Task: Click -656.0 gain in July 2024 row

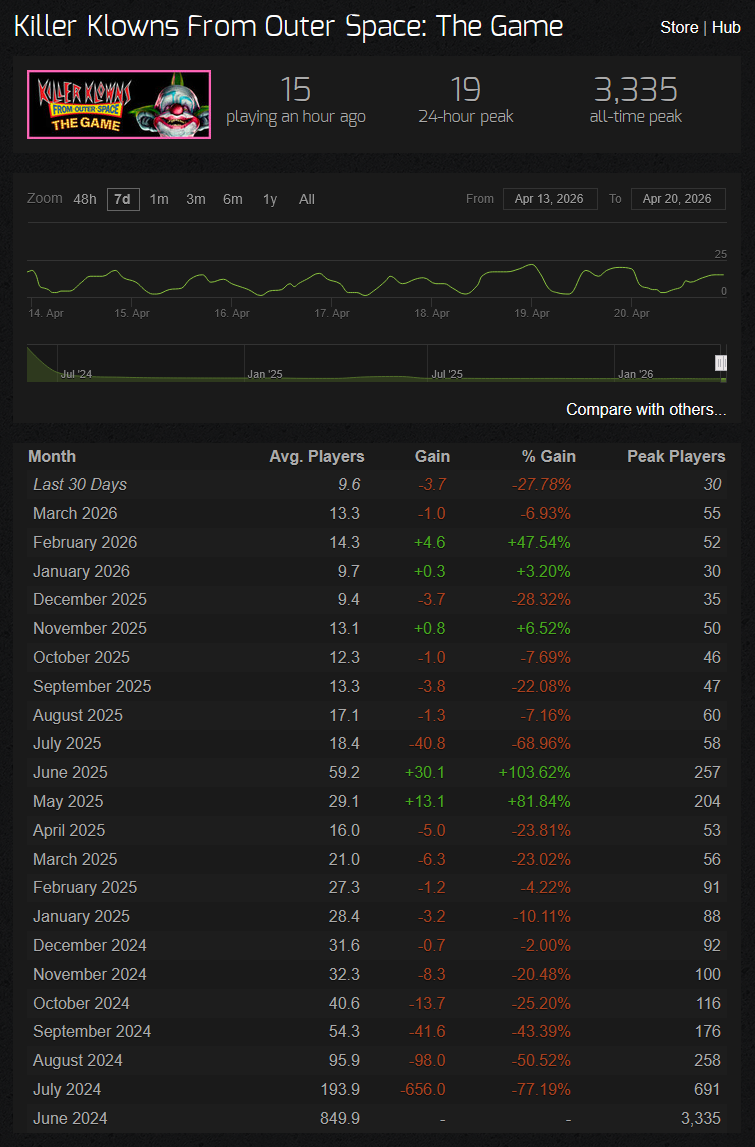Action: tap(424, 1090)
